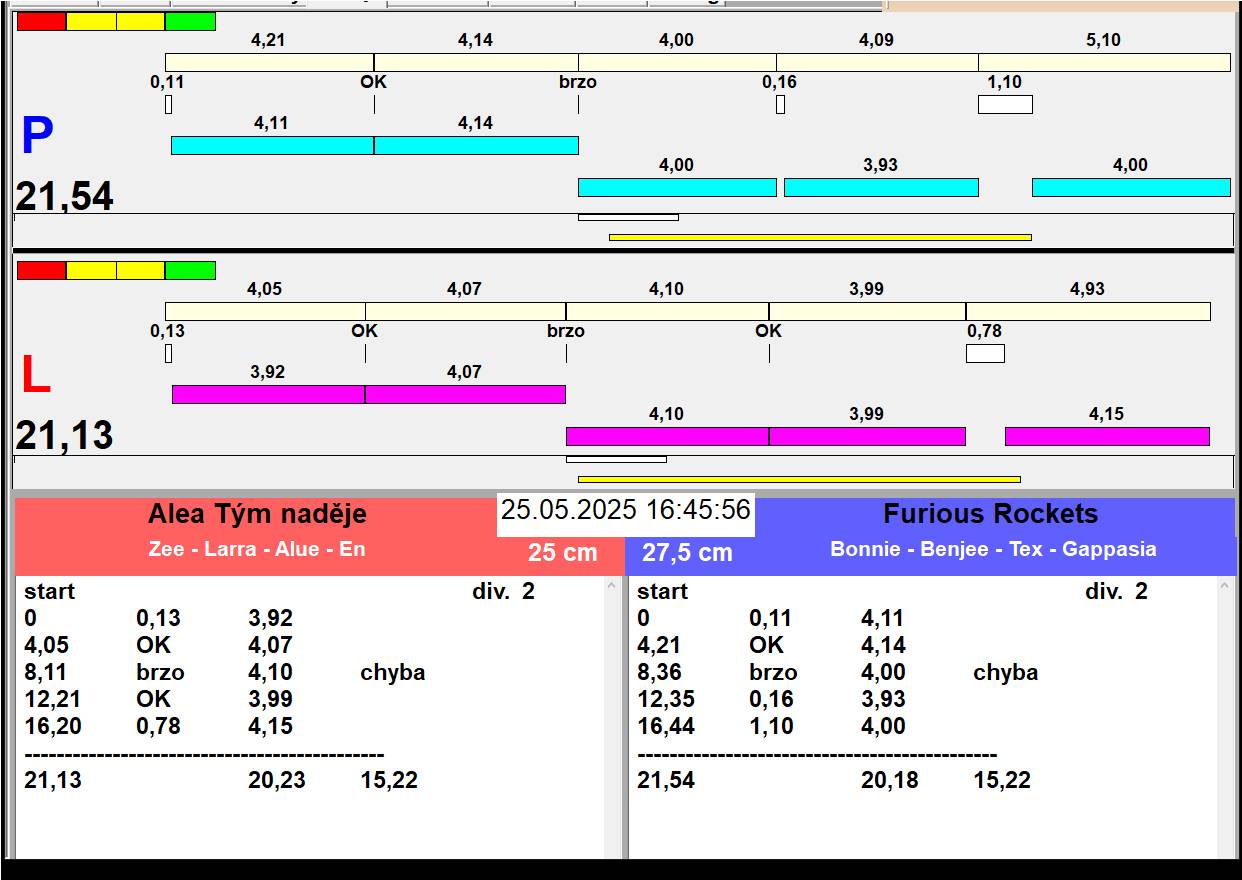
Task: Click the large 21,13 lane L total time
Action: click(x=64, y=436)
